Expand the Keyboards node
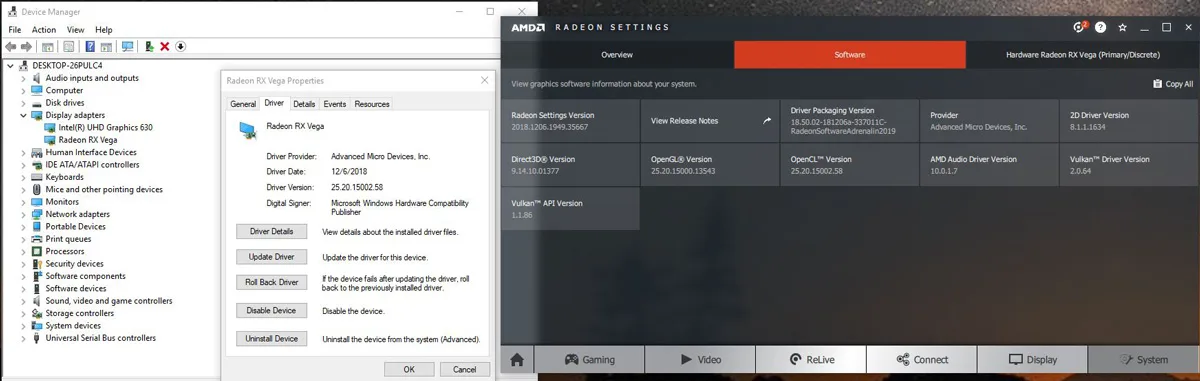 24,177
